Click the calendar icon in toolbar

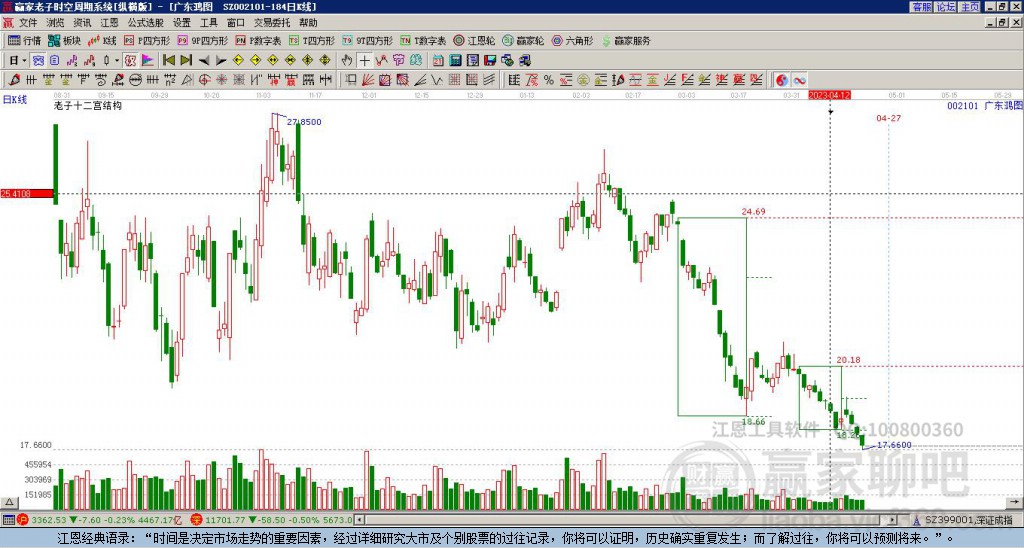pos(438,61)
